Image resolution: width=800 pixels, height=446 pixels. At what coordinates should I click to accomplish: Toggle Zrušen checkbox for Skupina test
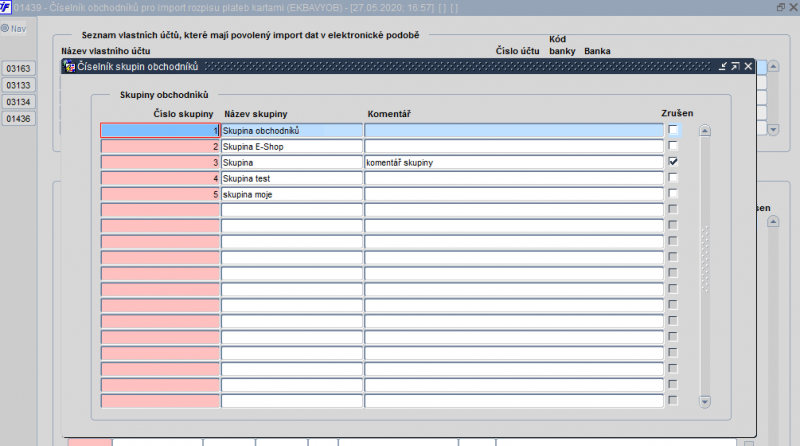click(x=673, y=178)
